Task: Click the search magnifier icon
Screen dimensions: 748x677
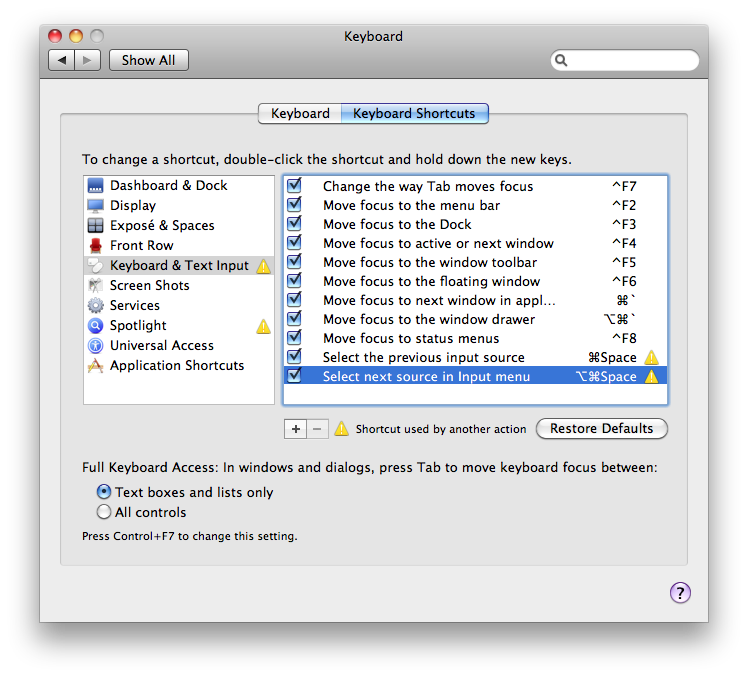Action: pos(561,60)
